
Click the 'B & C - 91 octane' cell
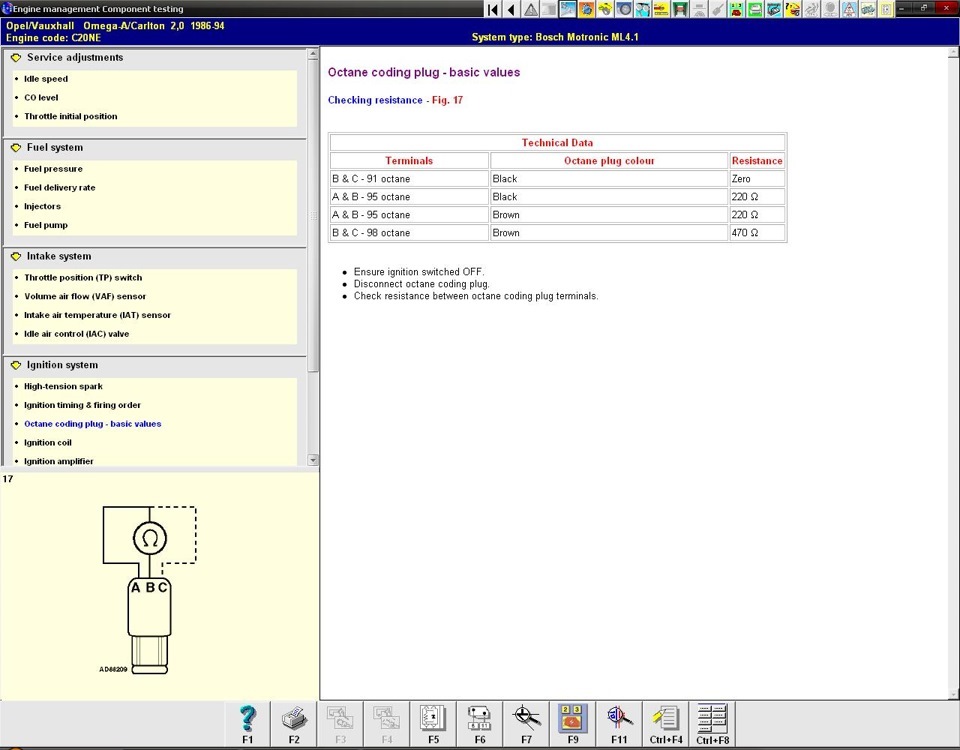point(409,179)
